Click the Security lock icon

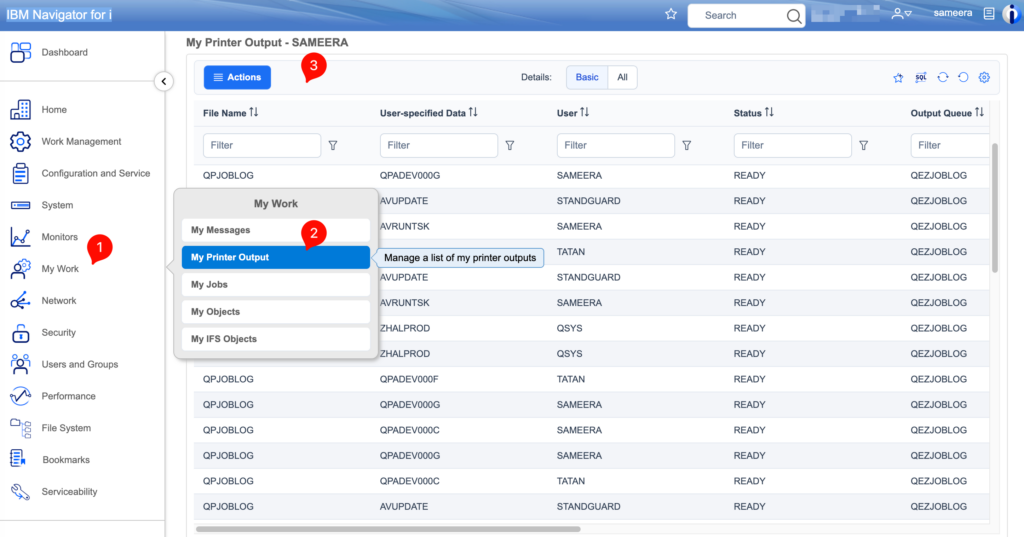20,333
